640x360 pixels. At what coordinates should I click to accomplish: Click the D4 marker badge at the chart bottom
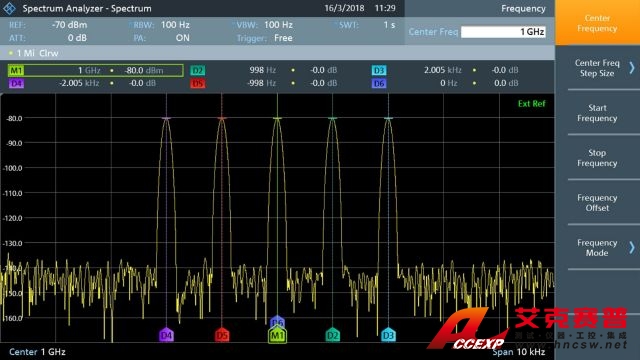pyautogui.click(x=166, y=335)
